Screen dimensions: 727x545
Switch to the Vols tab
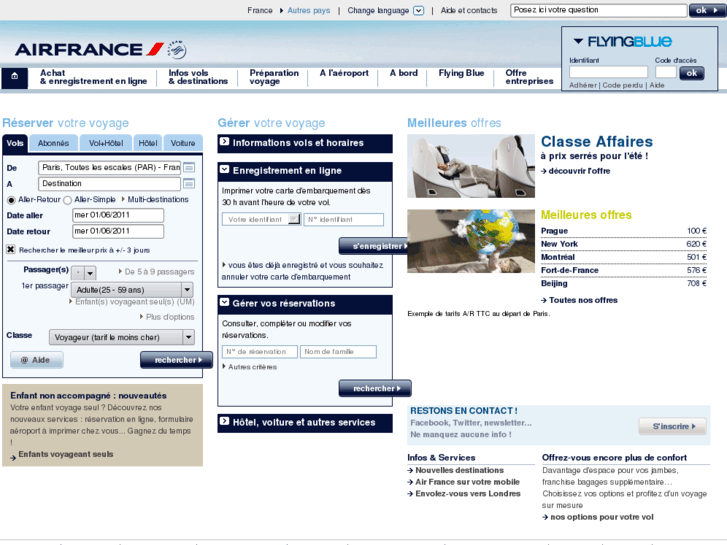(15, 143)
